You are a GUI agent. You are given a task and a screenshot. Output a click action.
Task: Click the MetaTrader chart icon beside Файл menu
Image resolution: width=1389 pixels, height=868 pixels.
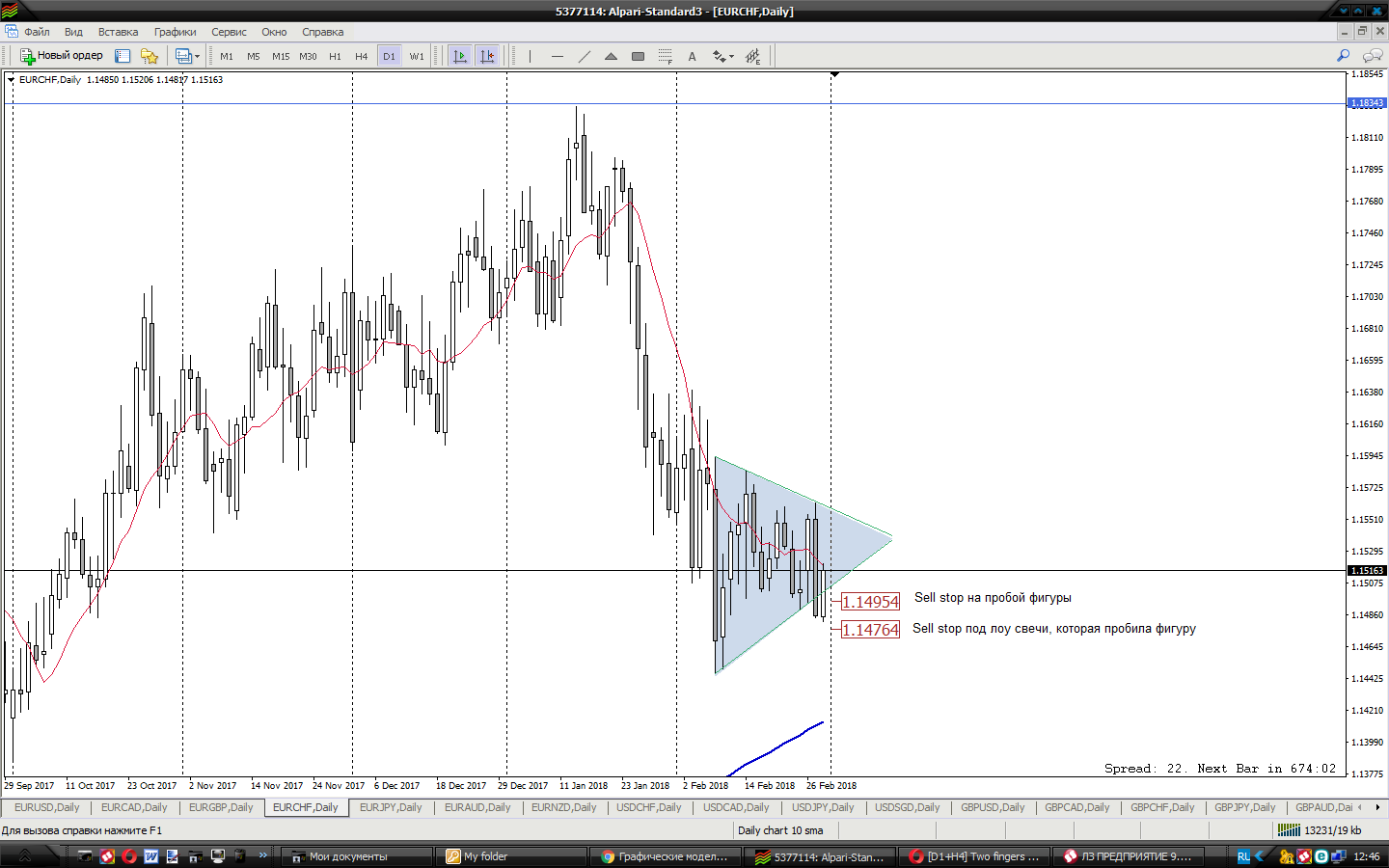point(11,32)
